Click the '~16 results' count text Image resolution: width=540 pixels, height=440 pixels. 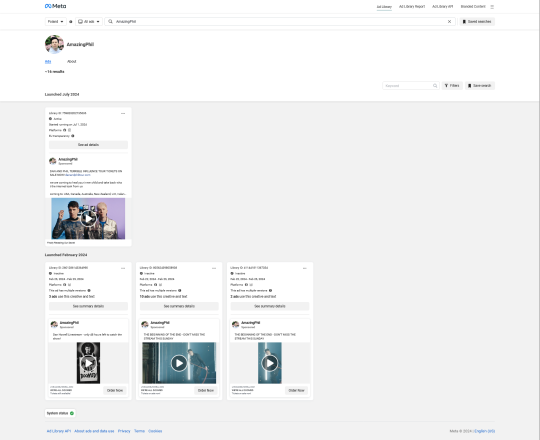54,72
